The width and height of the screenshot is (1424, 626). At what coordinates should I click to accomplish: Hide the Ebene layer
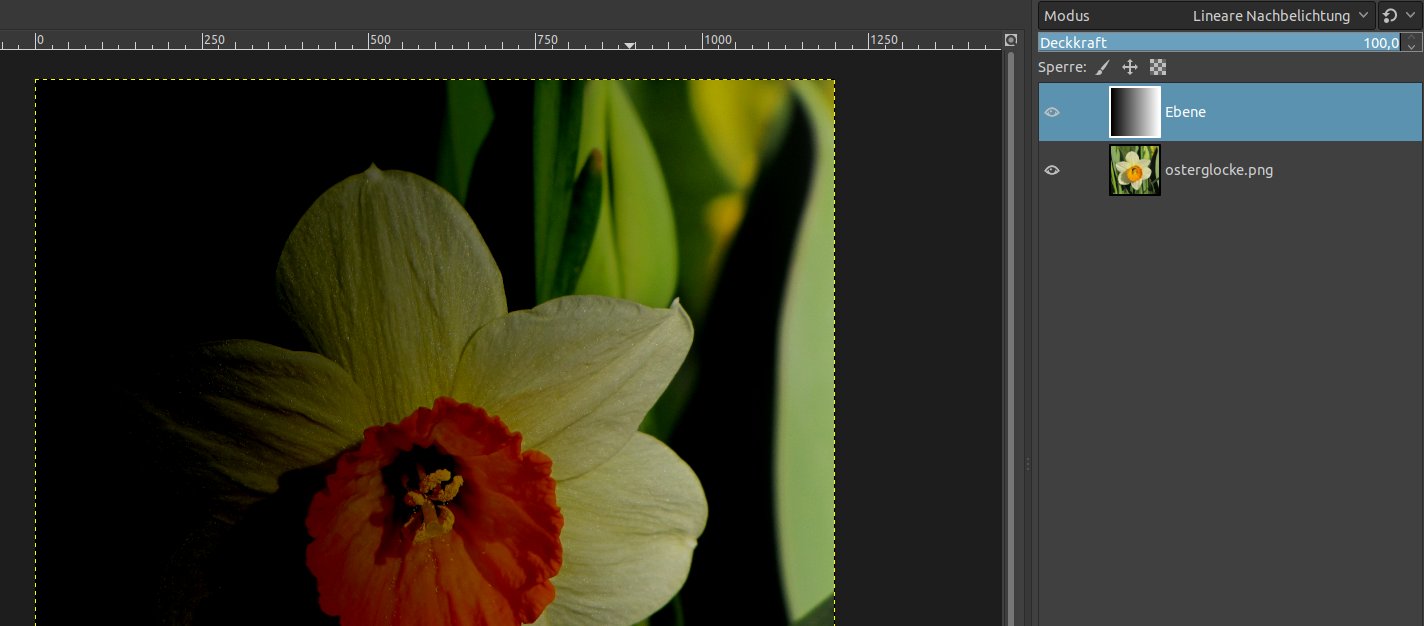pyautogui.click(x=1052, y=112)
